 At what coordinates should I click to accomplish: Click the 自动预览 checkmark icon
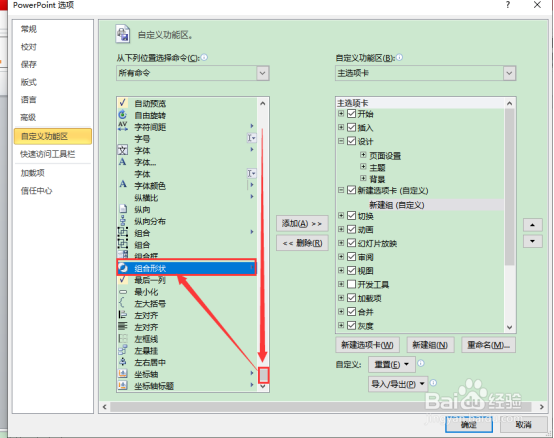(x=122, y=103)
